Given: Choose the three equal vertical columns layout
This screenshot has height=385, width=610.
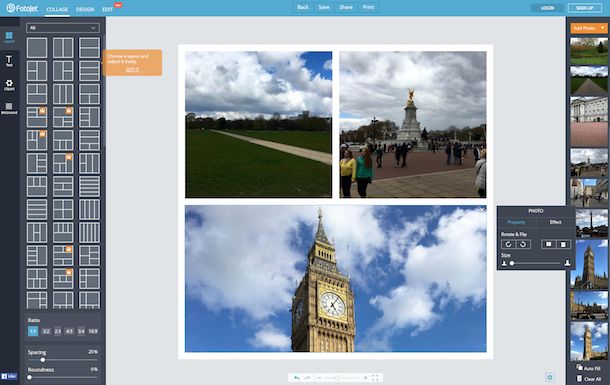Looking at the screenshot, I should (x=63, y=94).
